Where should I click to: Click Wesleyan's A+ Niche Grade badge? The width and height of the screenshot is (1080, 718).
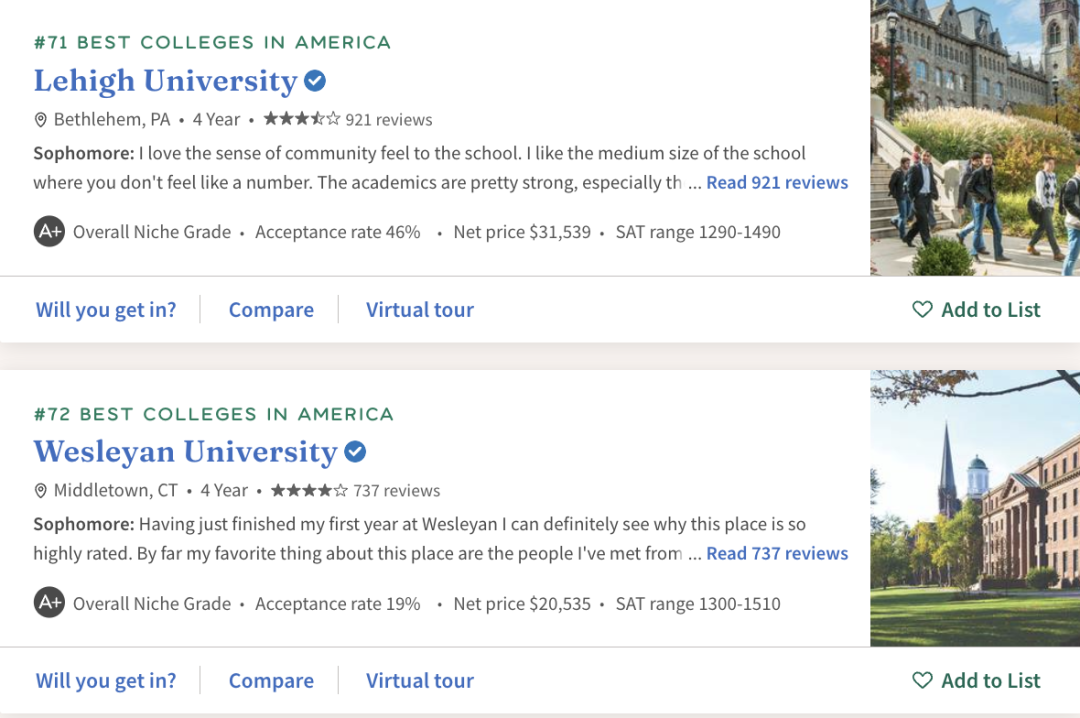[49, 603]
